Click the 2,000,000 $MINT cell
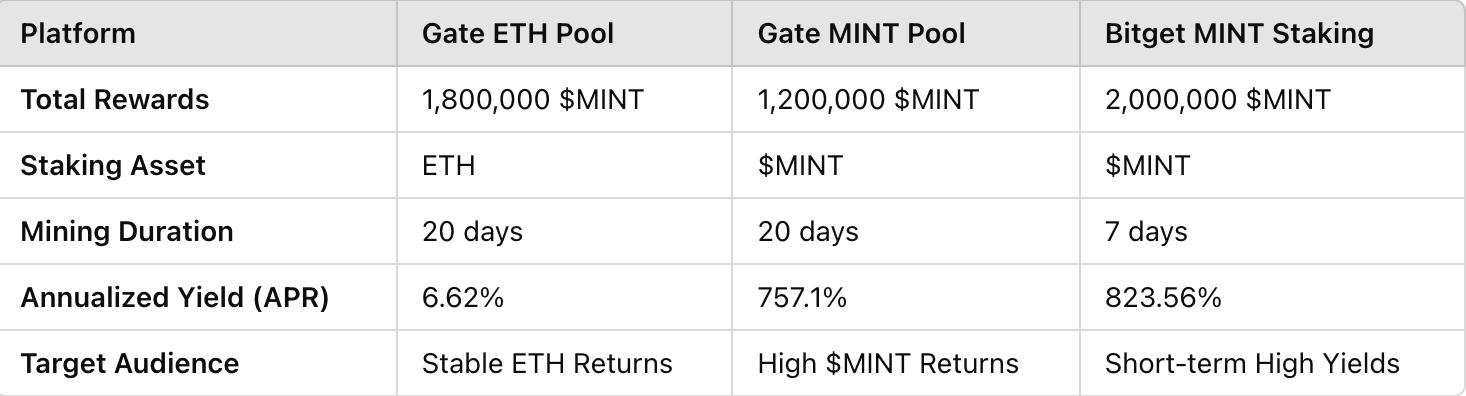The width and height of the screenshot is (1466, 396). click(1272, 99)
